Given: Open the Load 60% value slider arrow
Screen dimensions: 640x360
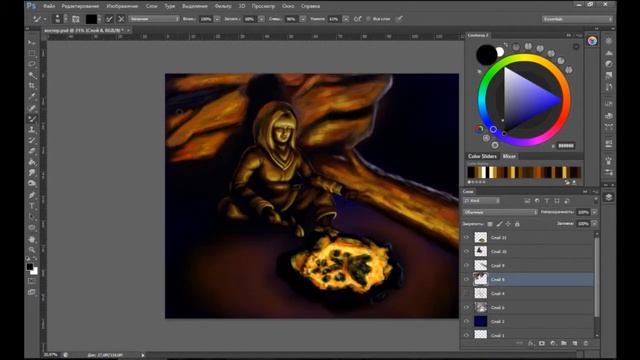Looking at the screenshot, I should [261, 19].
